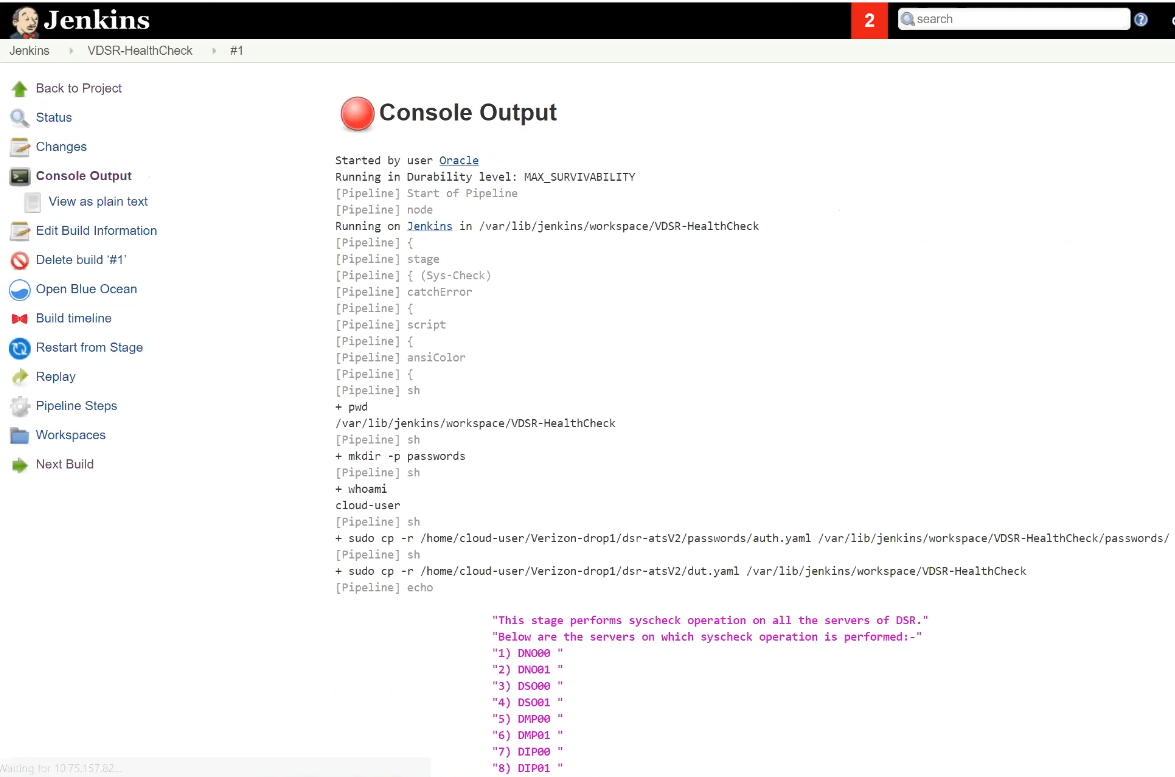The height and width of the screenshot is (777, 1175).
Task: Click the search magnifier icon in search box
Action: tap(907, 19)
